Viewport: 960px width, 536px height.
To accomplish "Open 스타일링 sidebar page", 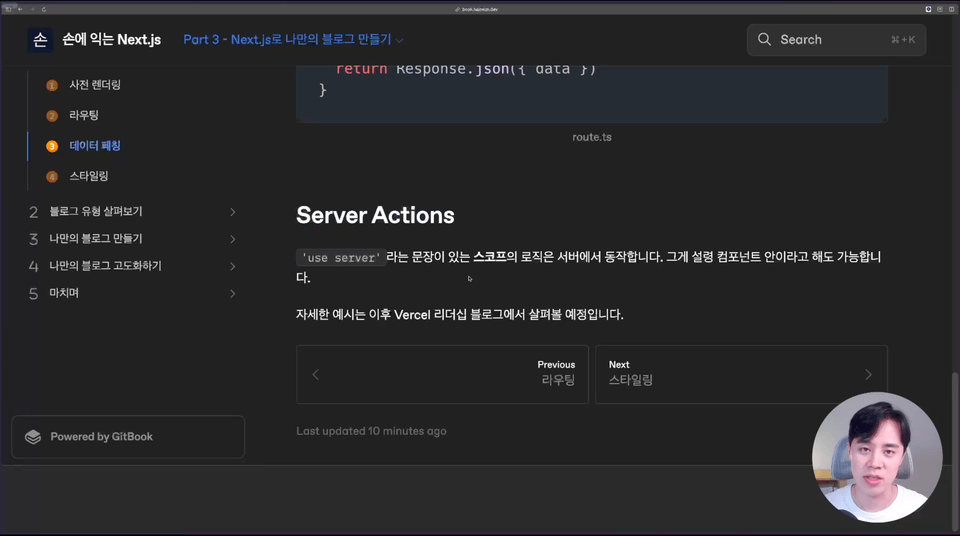I will pos(89,176).
